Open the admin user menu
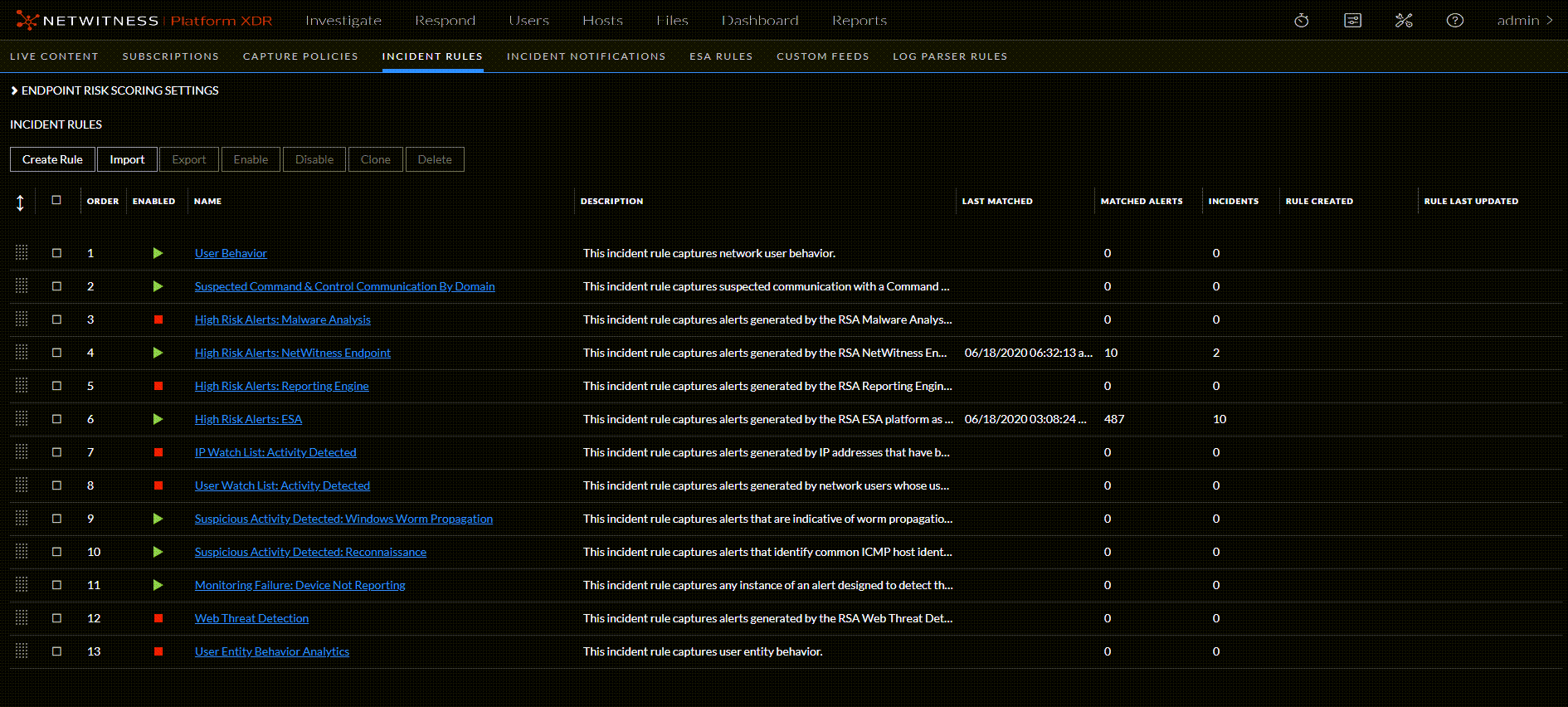This screenshot has width=1568, height=707. [1525, 21]
